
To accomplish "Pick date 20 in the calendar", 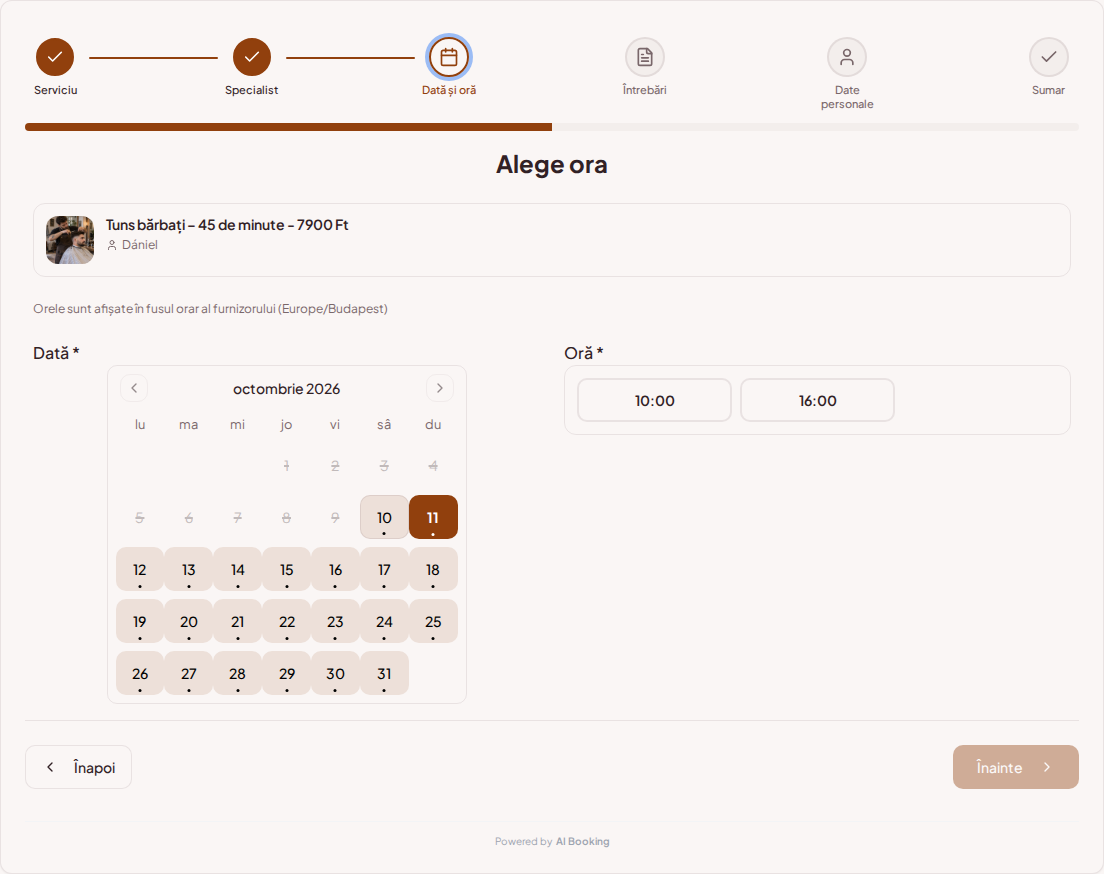I will 189,621.
